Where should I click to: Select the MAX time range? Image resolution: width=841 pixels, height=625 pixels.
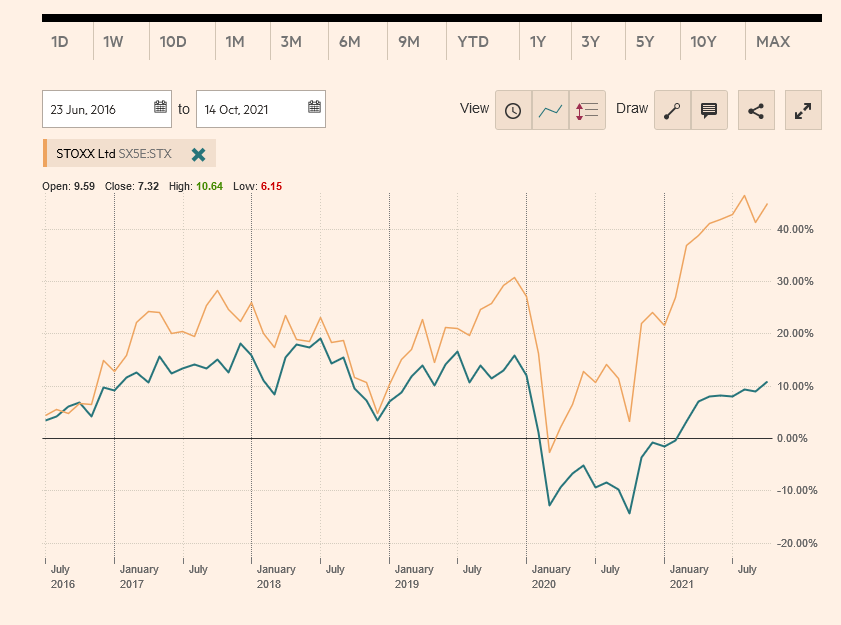pyautogui.click(x=773, y=42)
